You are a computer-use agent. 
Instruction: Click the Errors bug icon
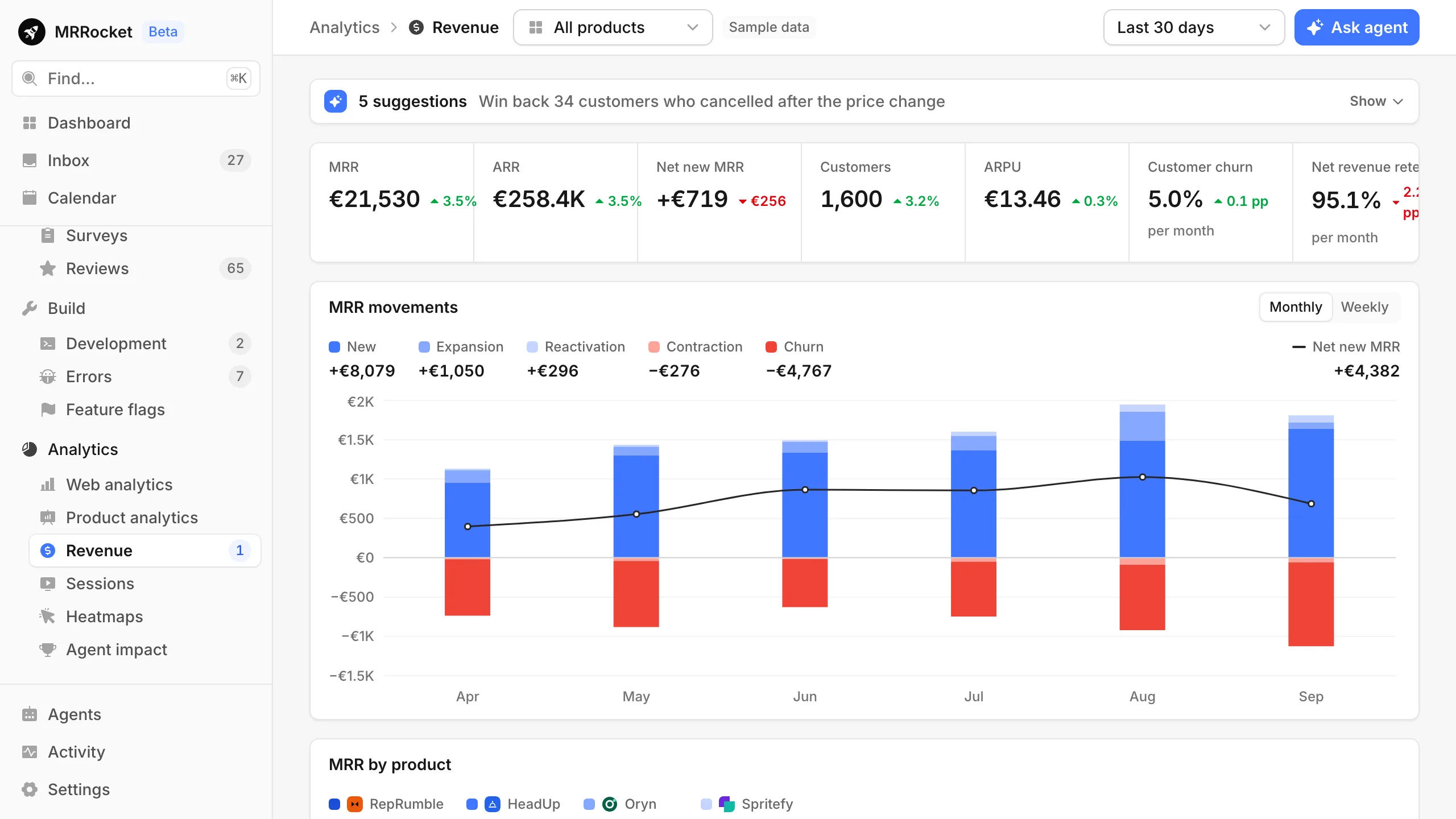(x=48, y=377)
